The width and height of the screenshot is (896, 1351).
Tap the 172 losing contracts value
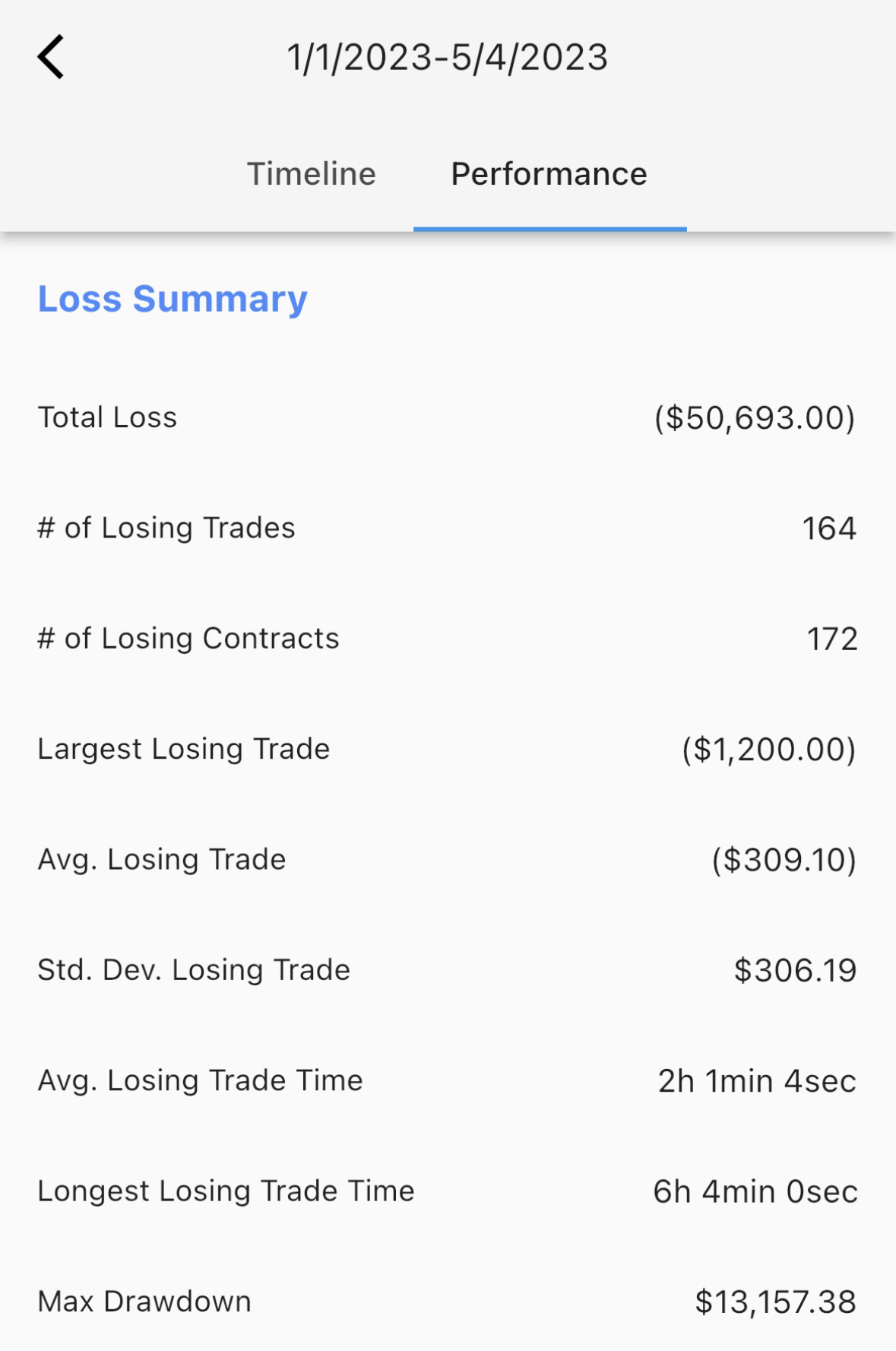click(832, 639)
